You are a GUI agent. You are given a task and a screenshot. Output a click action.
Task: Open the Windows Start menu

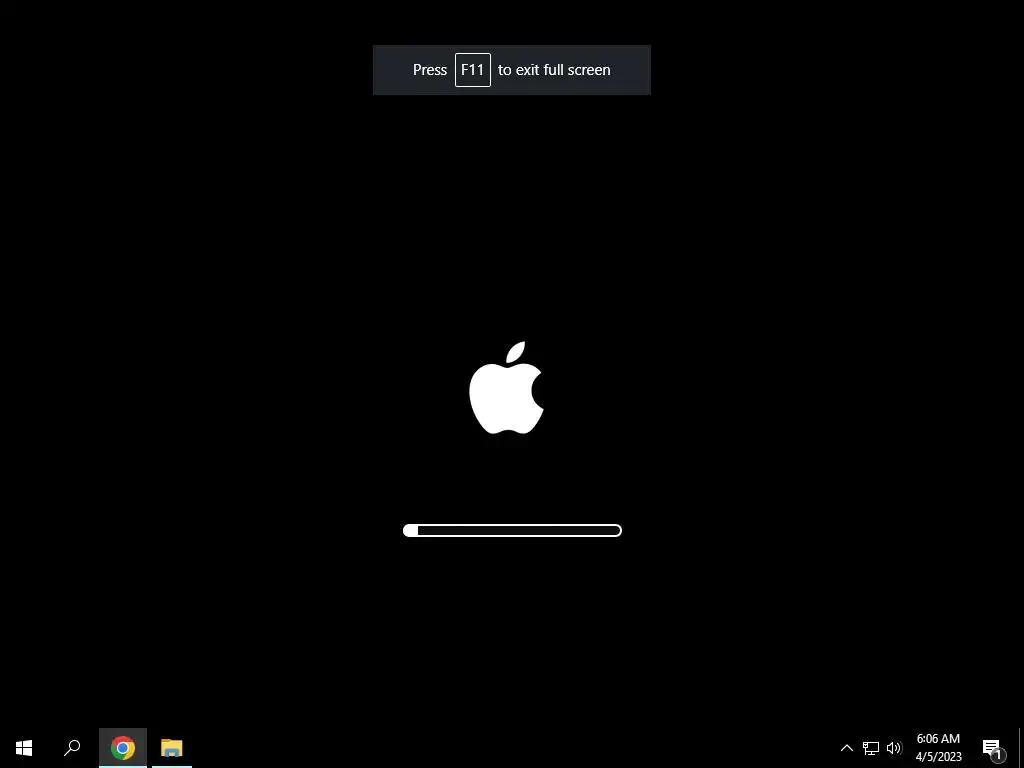(24, 748)
